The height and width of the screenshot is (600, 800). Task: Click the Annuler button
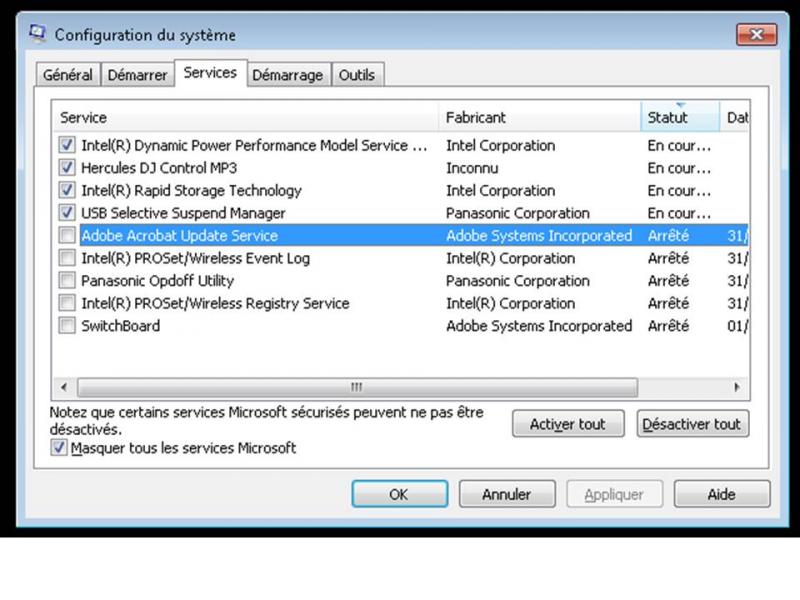[506, 494]
